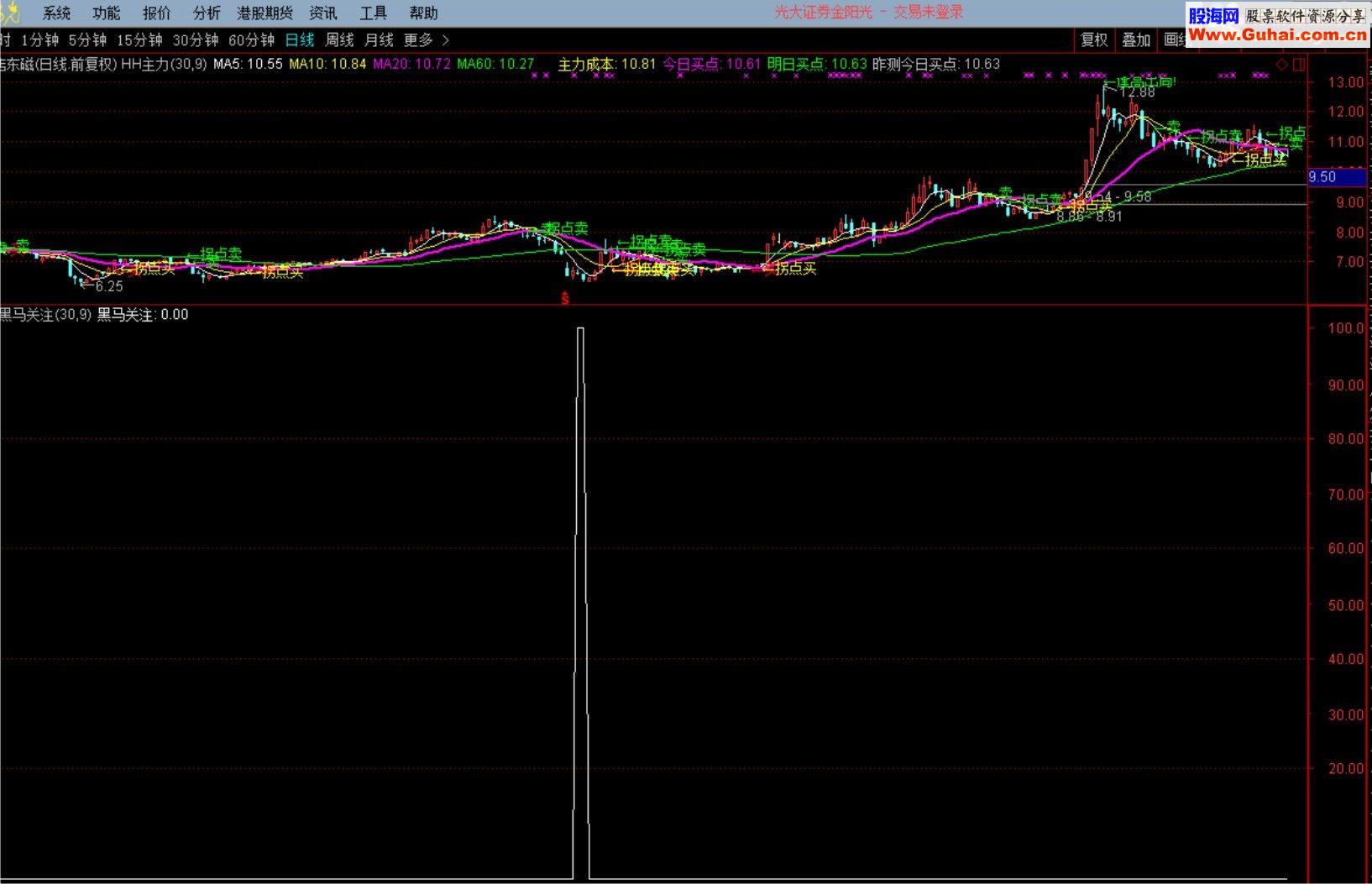Open the 报价 menu

(x=157, y=13)
